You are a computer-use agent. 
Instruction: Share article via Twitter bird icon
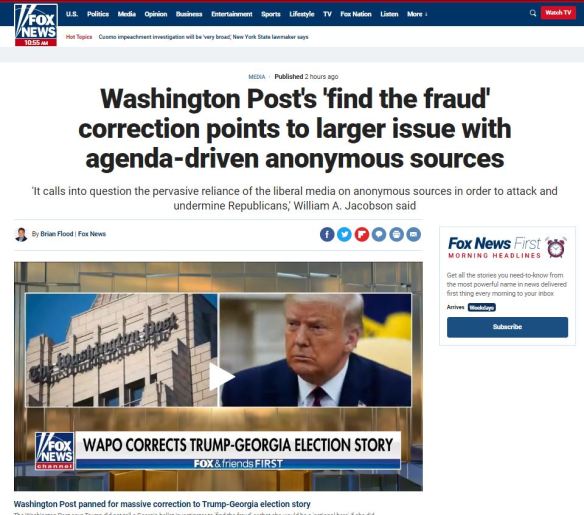pyautogui.click(x=345, y=234)
